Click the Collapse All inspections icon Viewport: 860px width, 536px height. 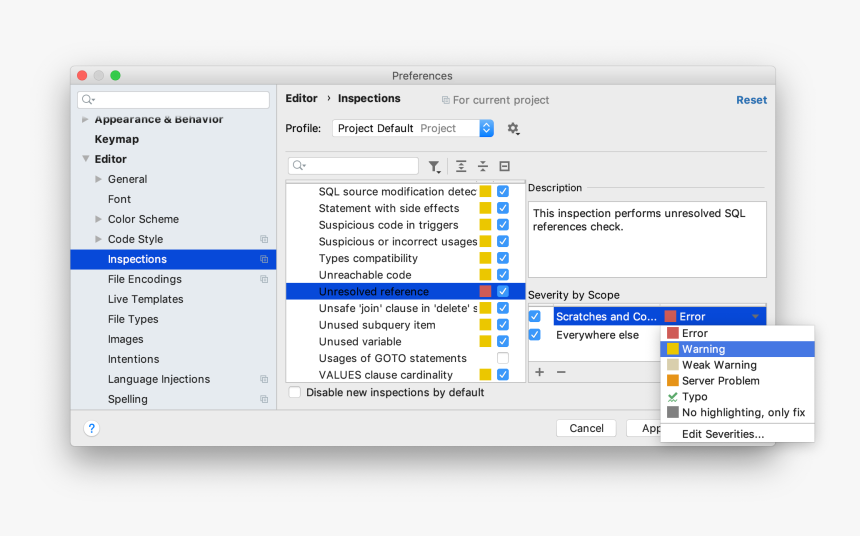pyautogui.click(x=483, y=167)
